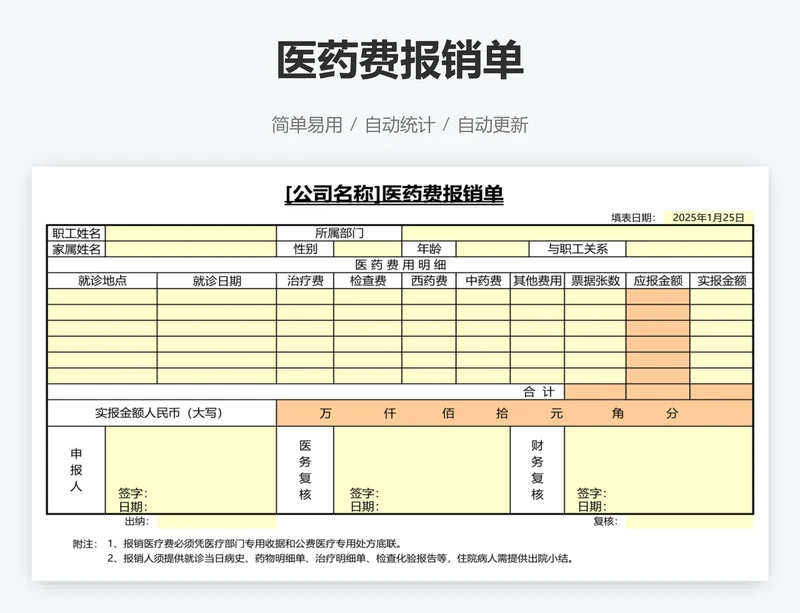Select the input cell right of 性别
Image resolution: width=800 pixels, height=613 pixels.
tap(368, 249)
